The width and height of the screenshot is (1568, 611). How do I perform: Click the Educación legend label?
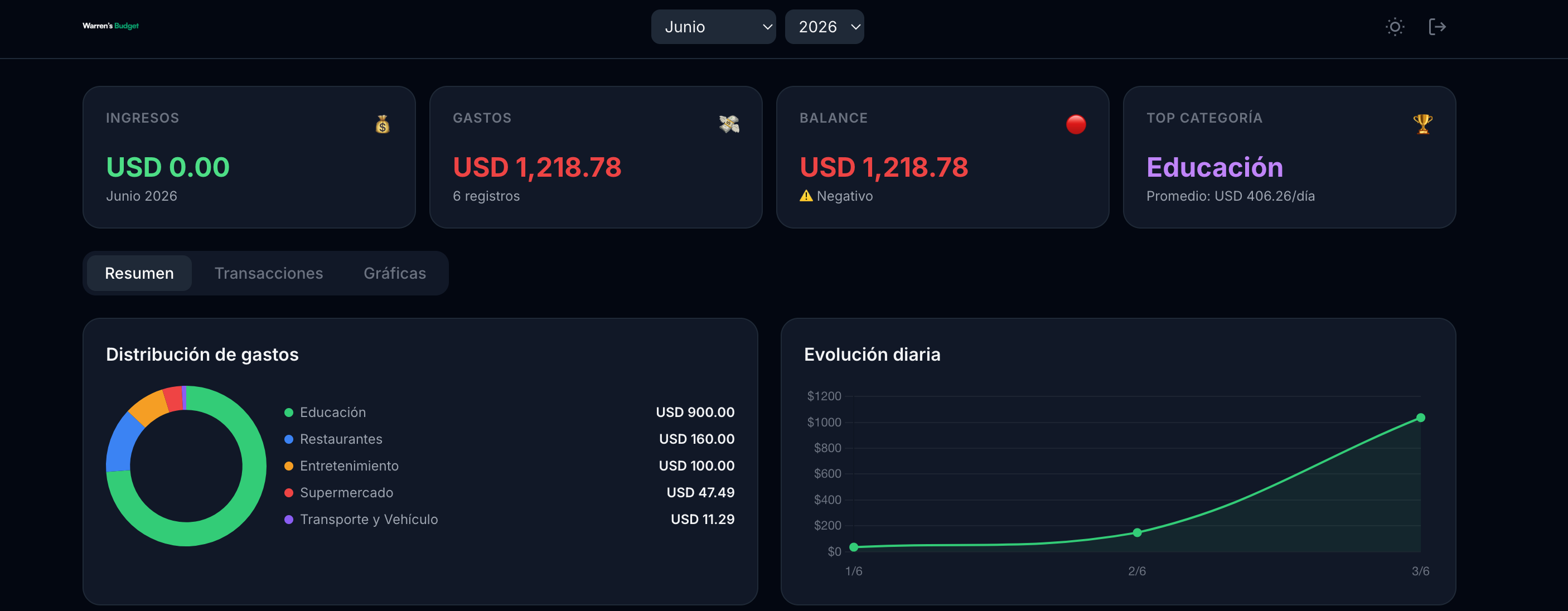coord(333,413)
